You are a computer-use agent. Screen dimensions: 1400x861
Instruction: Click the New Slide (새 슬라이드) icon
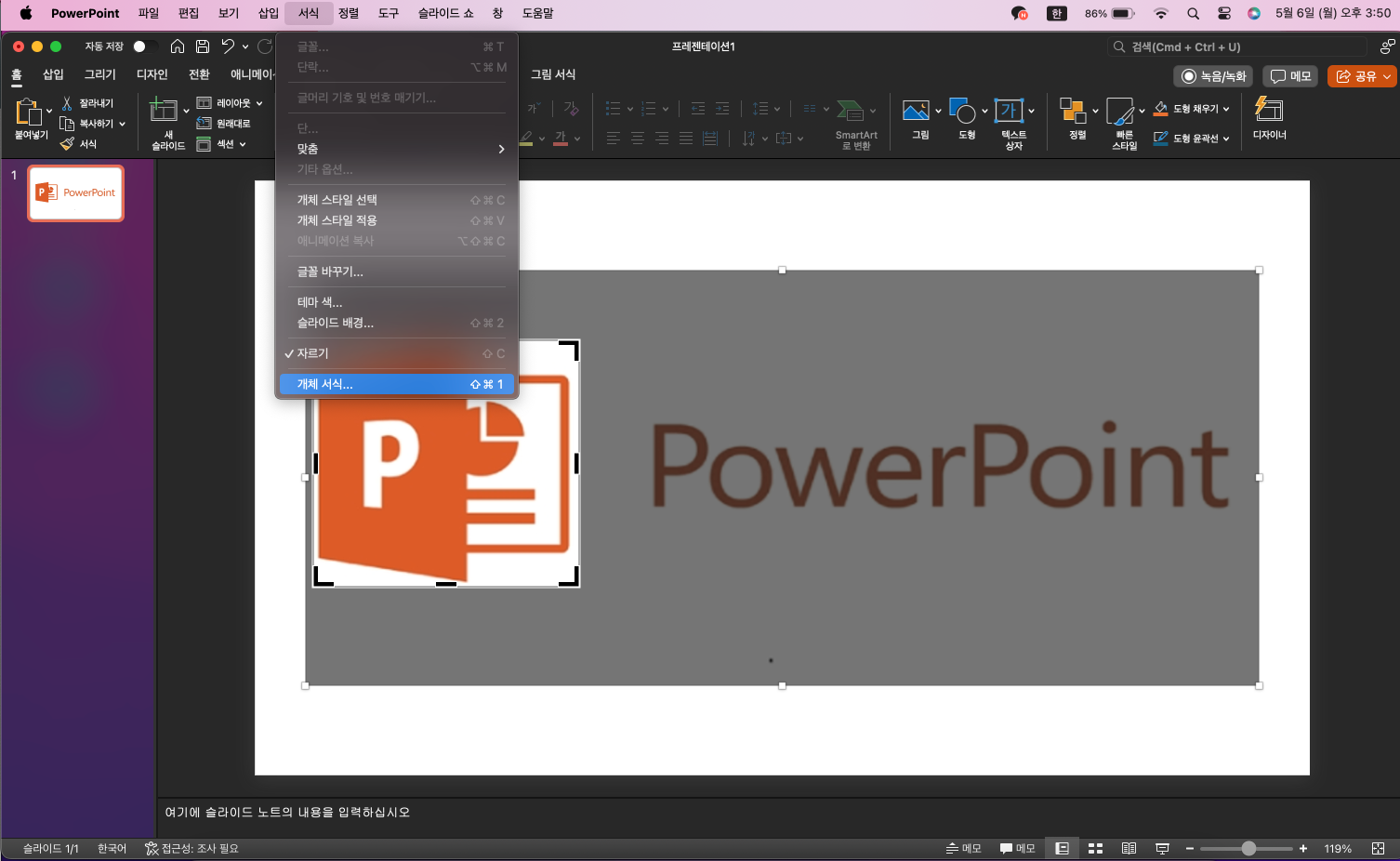(164, 110)
